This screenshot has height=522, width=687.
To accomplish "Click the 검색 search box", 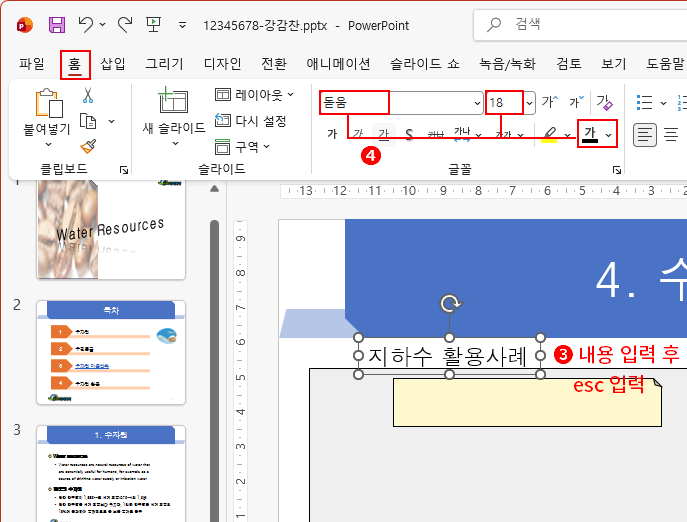I will 580,25.
